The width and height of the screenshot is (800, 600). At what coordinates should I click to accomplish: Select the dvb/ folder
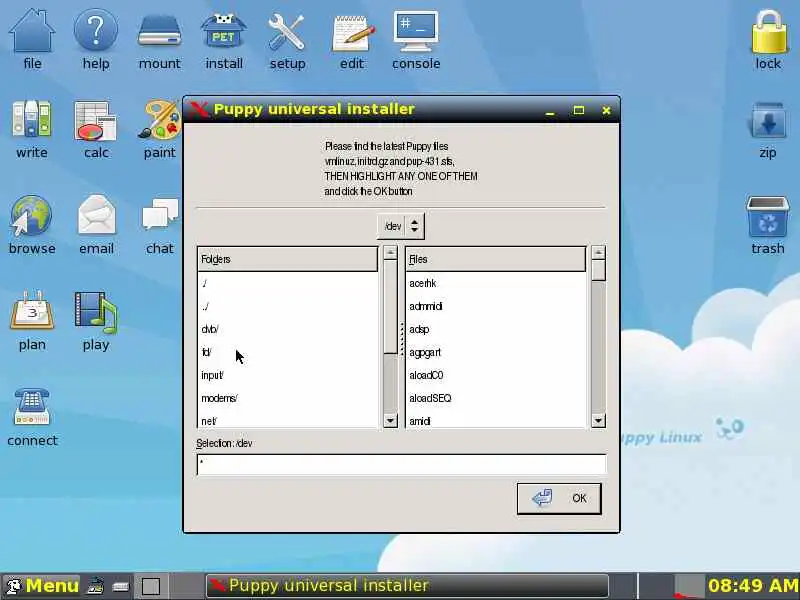coord(287,329)
